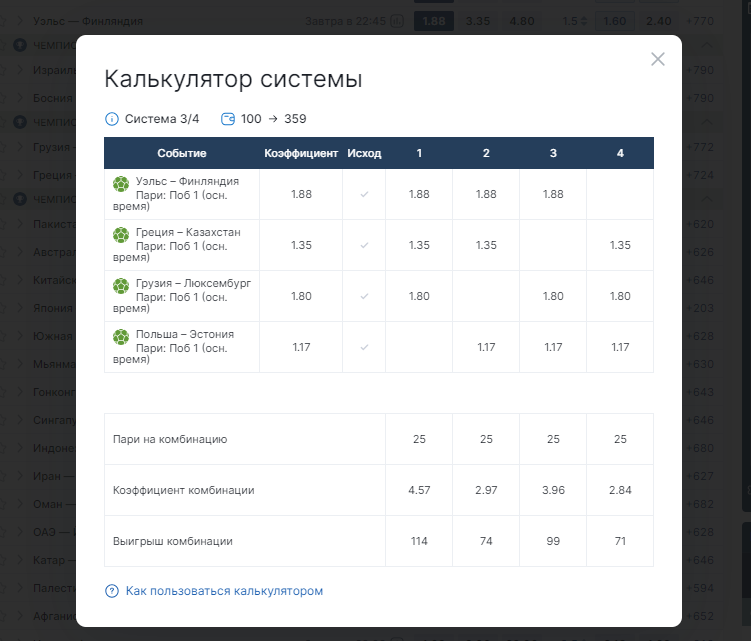751x641 pixels.
Task: Click coefficient 1.35 in Коэффициент column
Action: pos(301,245)
